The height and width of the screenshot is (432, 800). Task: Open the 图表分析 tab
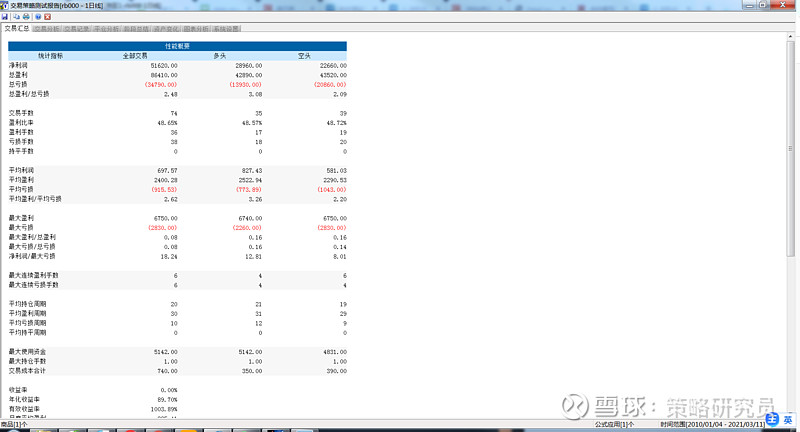[196, 29]
